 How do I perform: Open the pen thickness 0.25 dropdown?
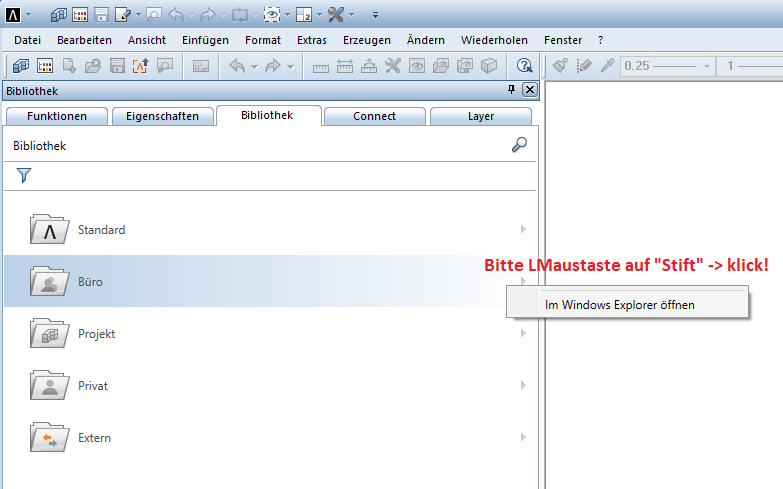pos(707,66)
